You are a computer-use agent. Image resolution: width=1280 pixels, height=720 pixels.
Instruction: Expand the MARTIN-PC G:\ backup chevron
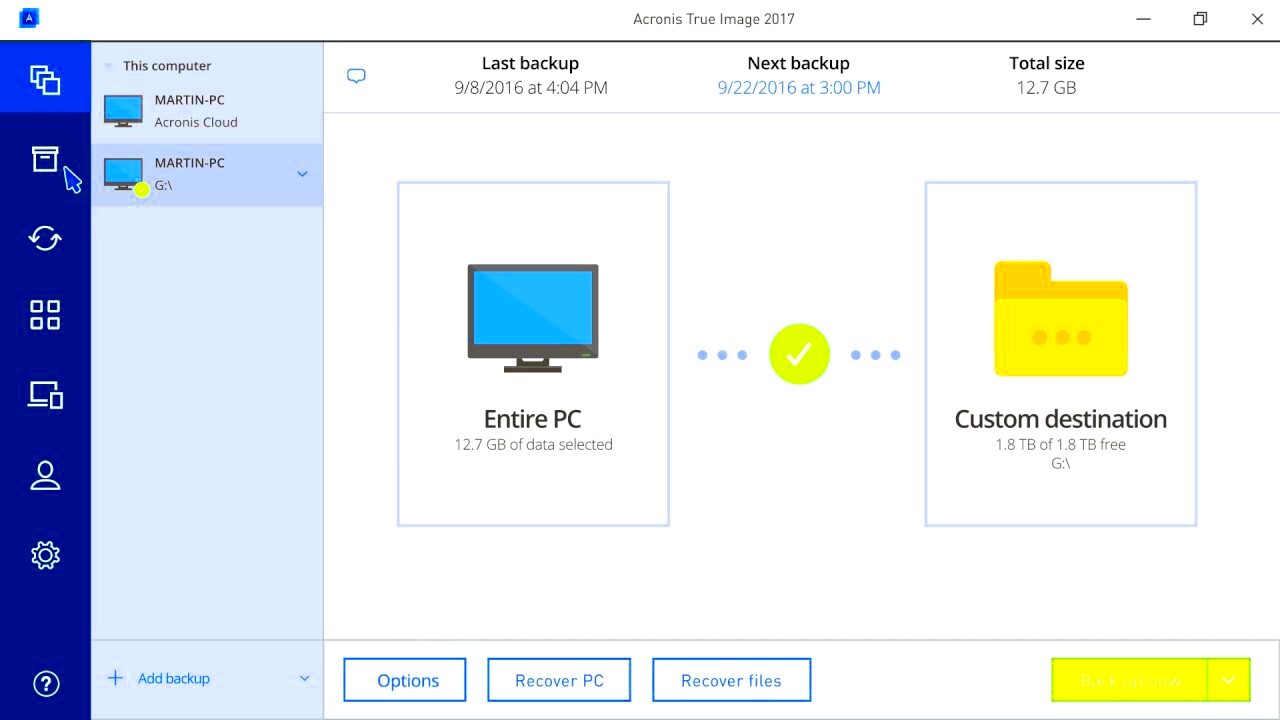coord(302,174)
